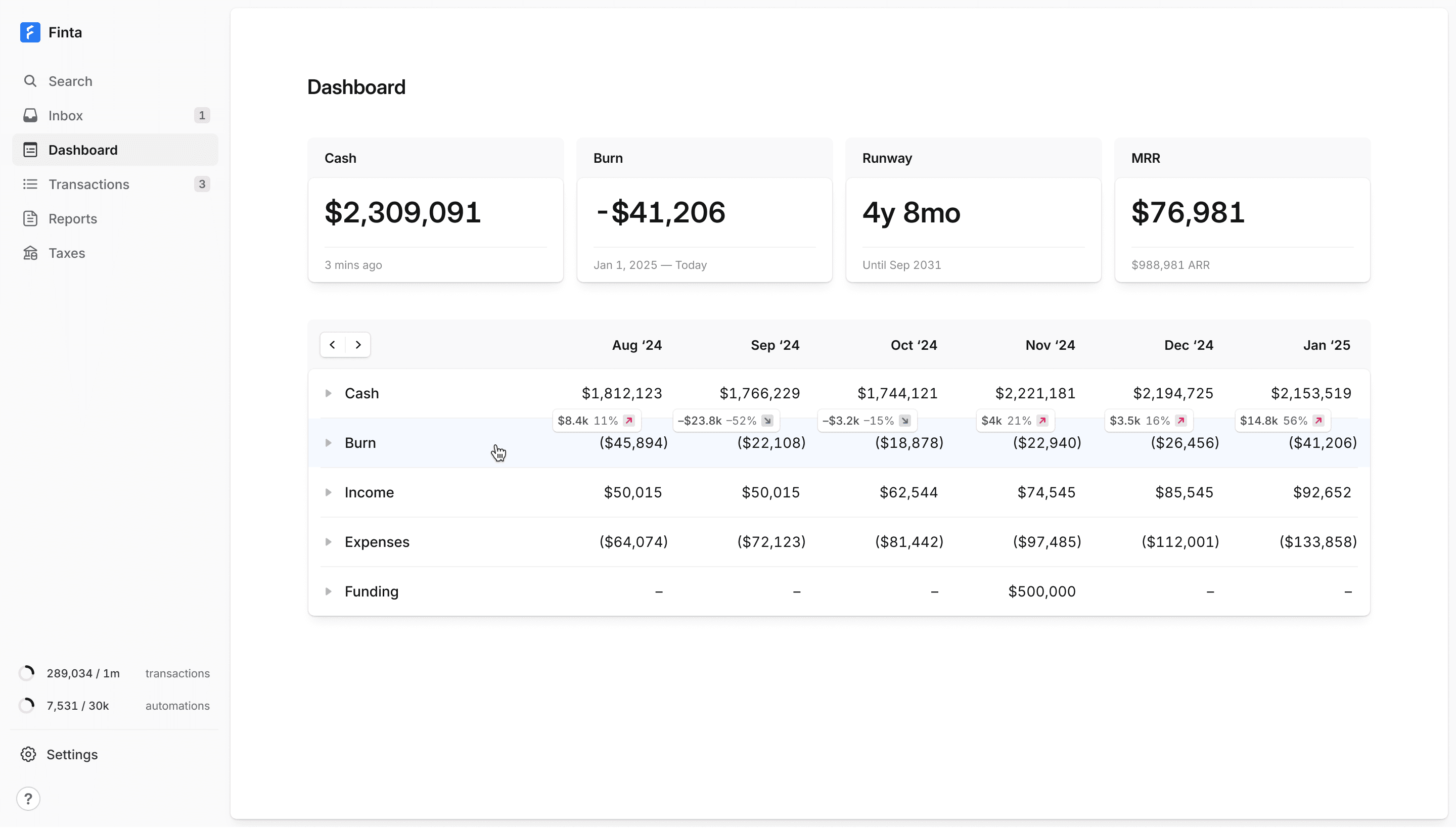Open Settings via the gear icon
Screen dimensions: 1456x828
point(28,755)
